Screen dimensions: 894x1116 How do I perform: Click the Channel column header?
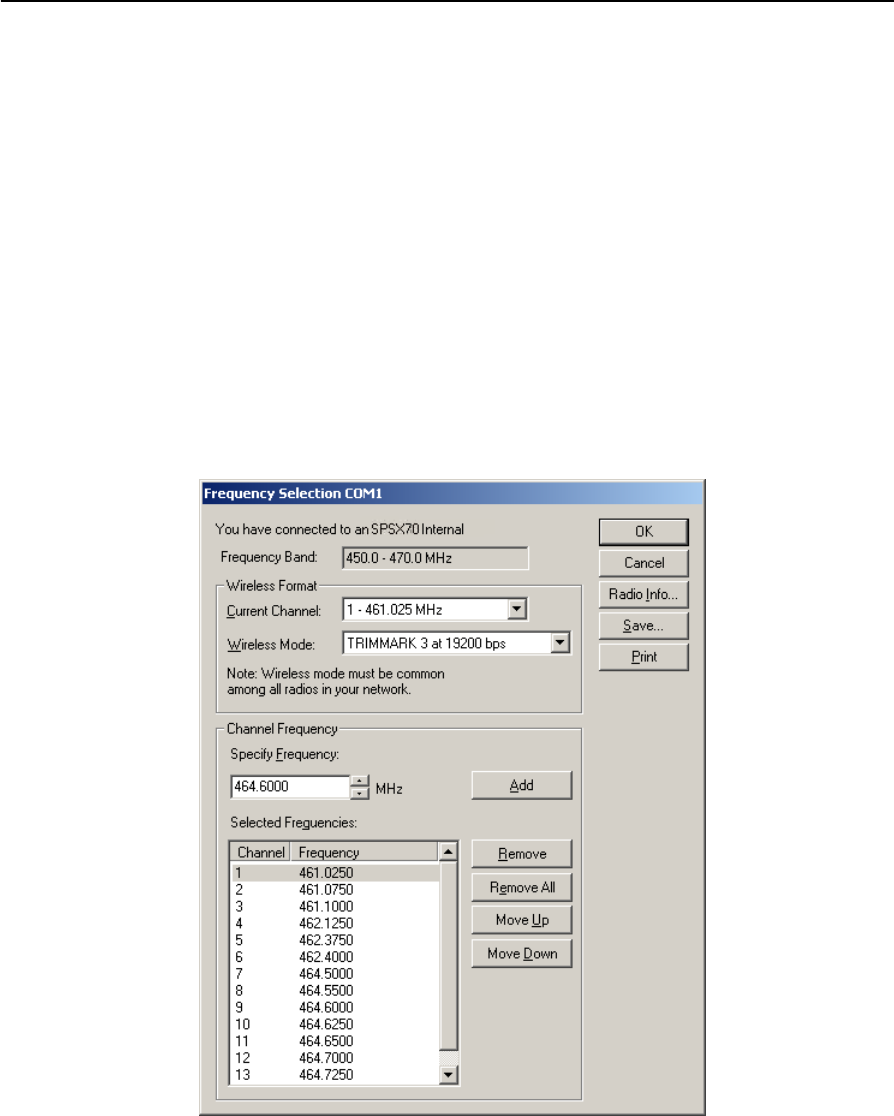[x=261, y=852]
